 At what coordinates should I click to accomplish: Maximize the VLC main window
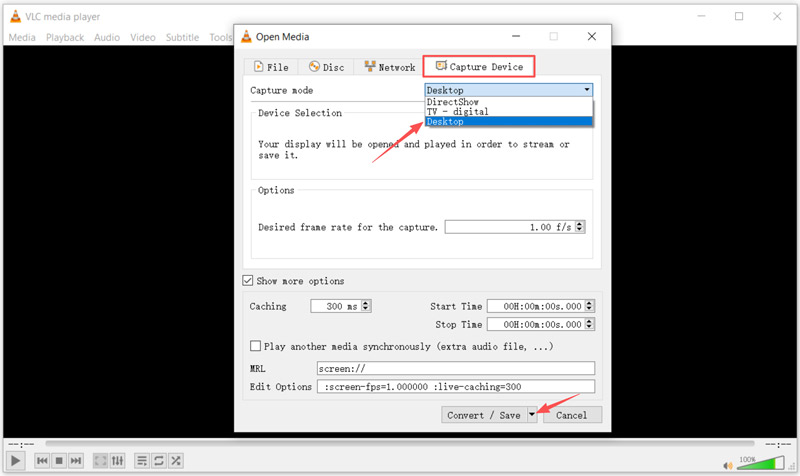pos(739,16)
